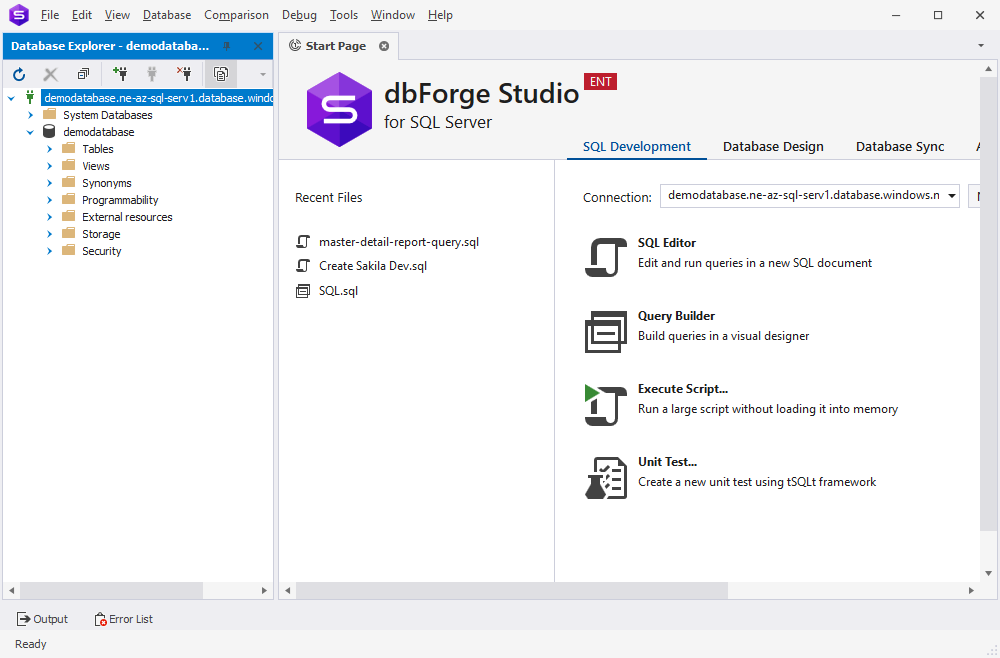This screenshot has width=1000, height=658.
Task: Click the green plug connection icon in tree
Action: (30, 98)
